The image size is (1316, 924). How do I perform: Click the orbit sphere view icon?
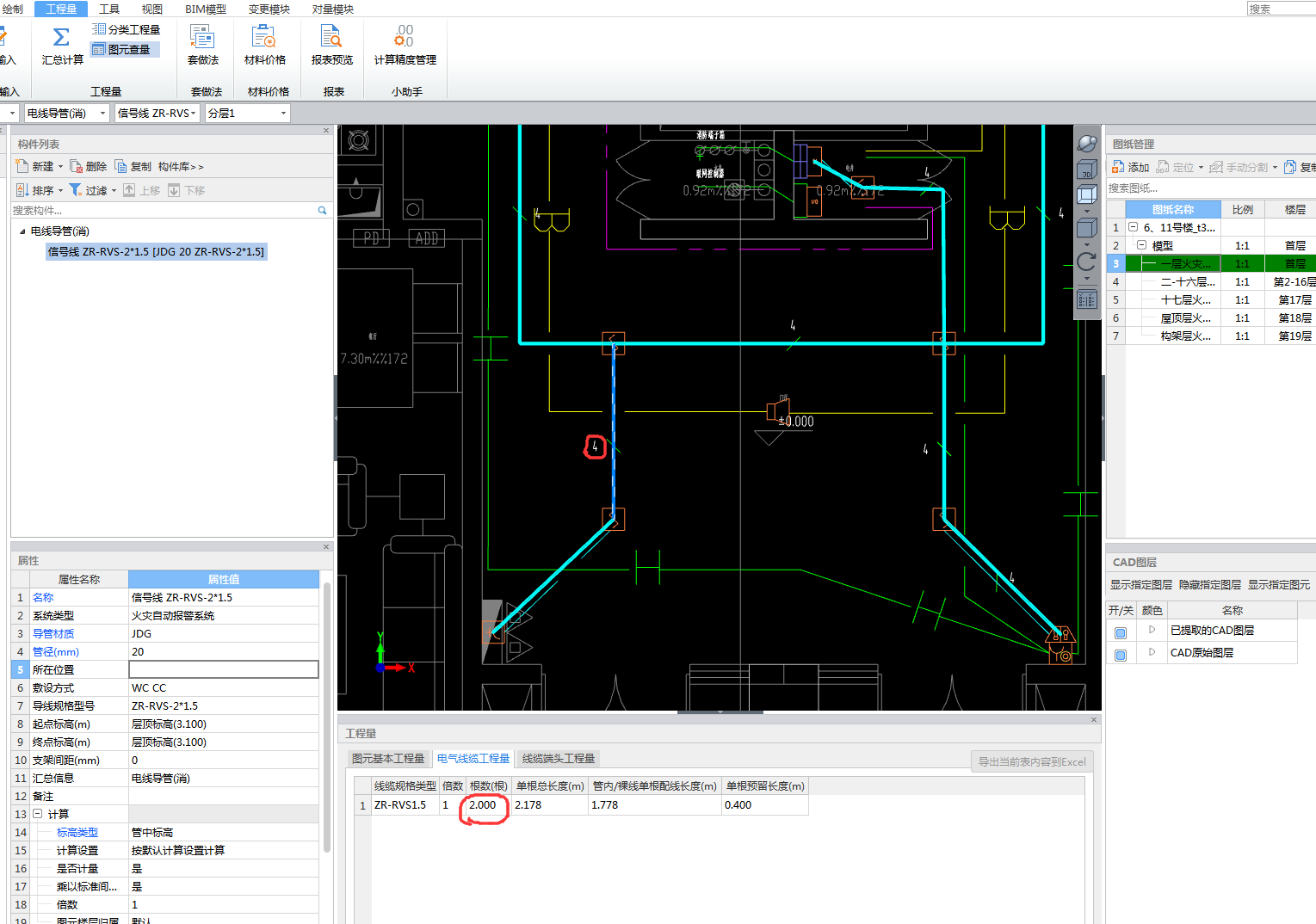[1087, 143]
